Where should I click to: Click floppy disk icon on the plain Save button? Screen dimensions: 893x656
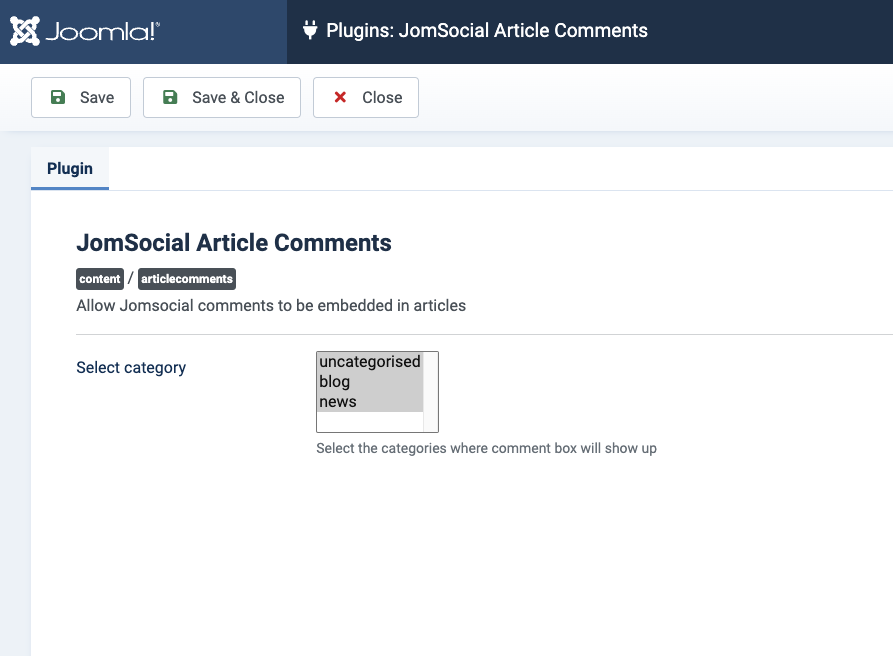click(x=58, y=97)
